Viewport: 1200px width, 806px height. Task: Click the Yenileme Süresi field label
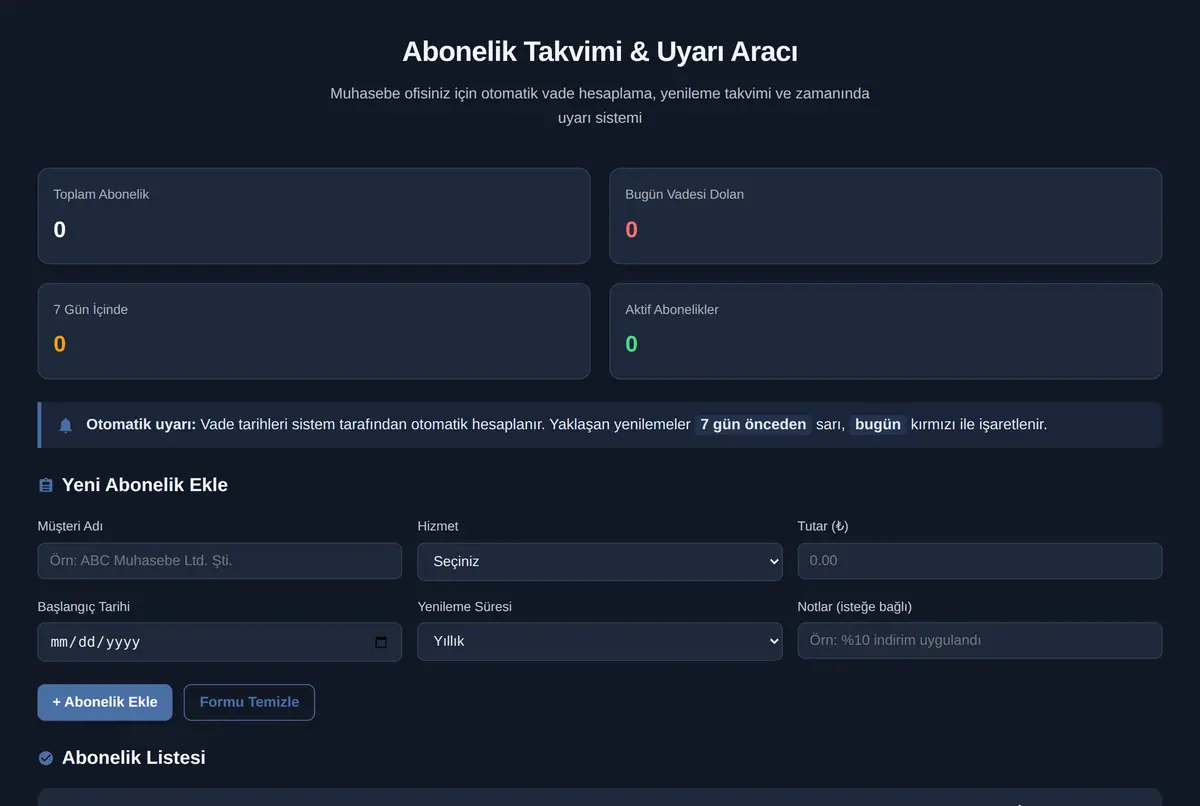[x=465, y=607]
